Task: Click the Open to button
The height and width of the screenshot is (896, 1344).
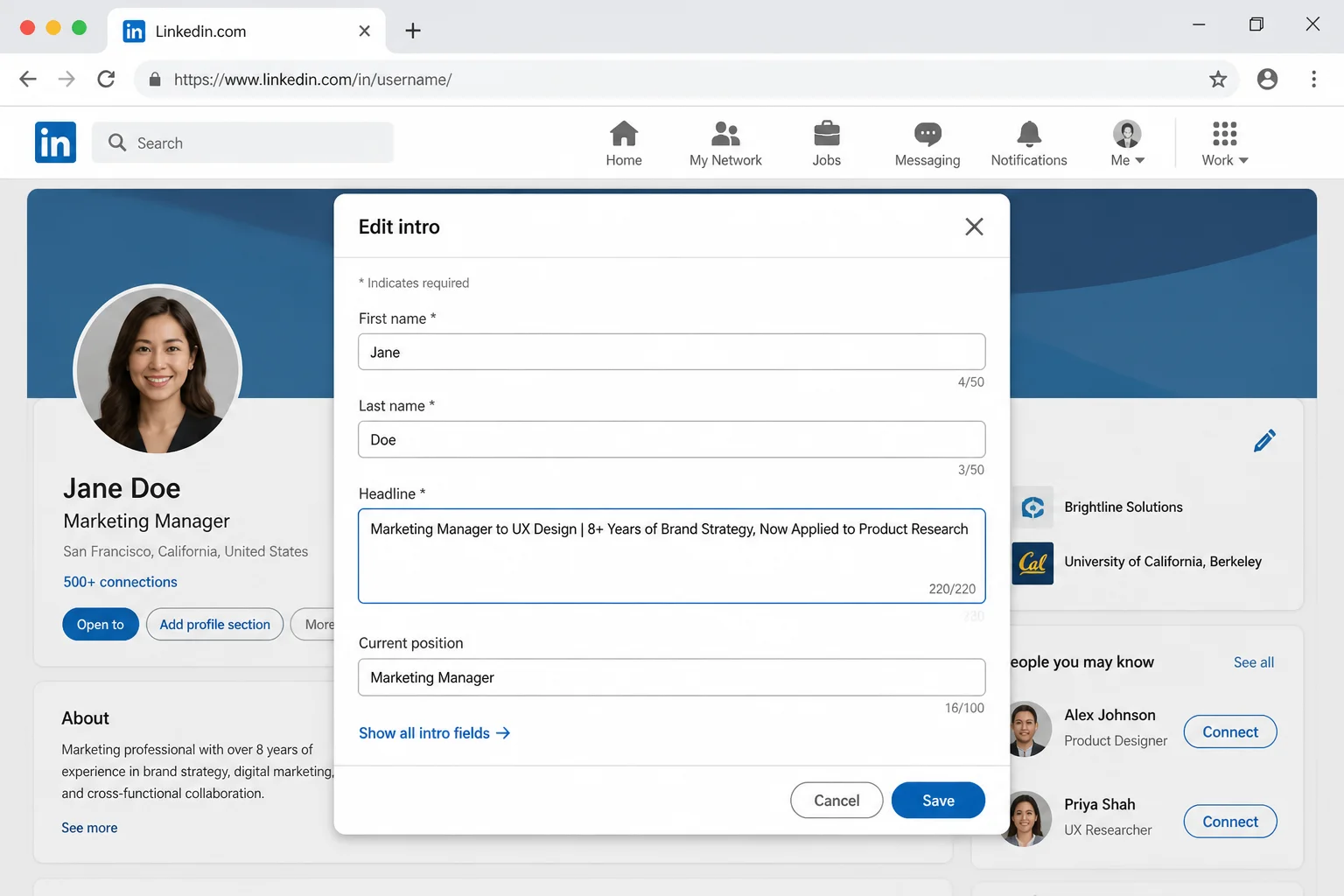Action: [101, 624]
